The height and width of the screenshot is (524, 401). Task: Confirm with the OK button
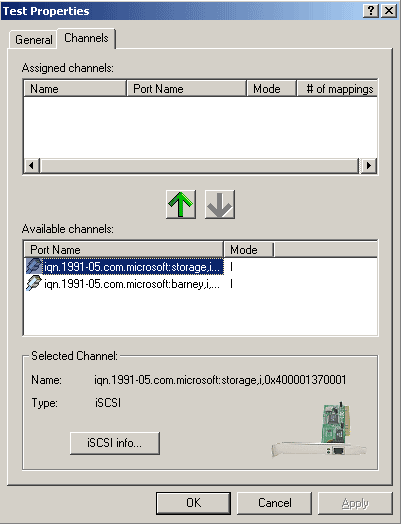click(193, 503)
